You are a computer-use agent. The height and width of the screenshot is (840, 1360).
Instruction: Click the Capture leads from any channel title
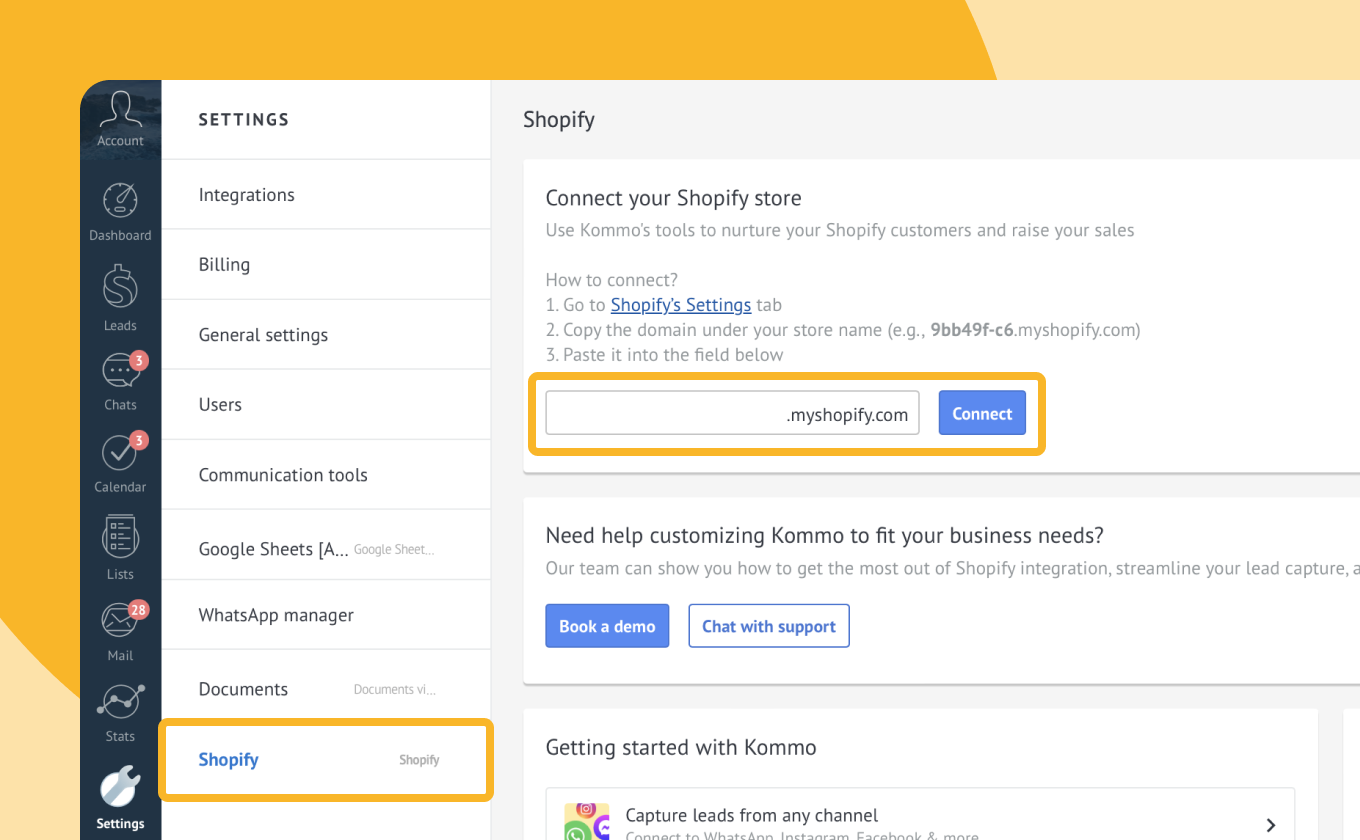[752, 815]
